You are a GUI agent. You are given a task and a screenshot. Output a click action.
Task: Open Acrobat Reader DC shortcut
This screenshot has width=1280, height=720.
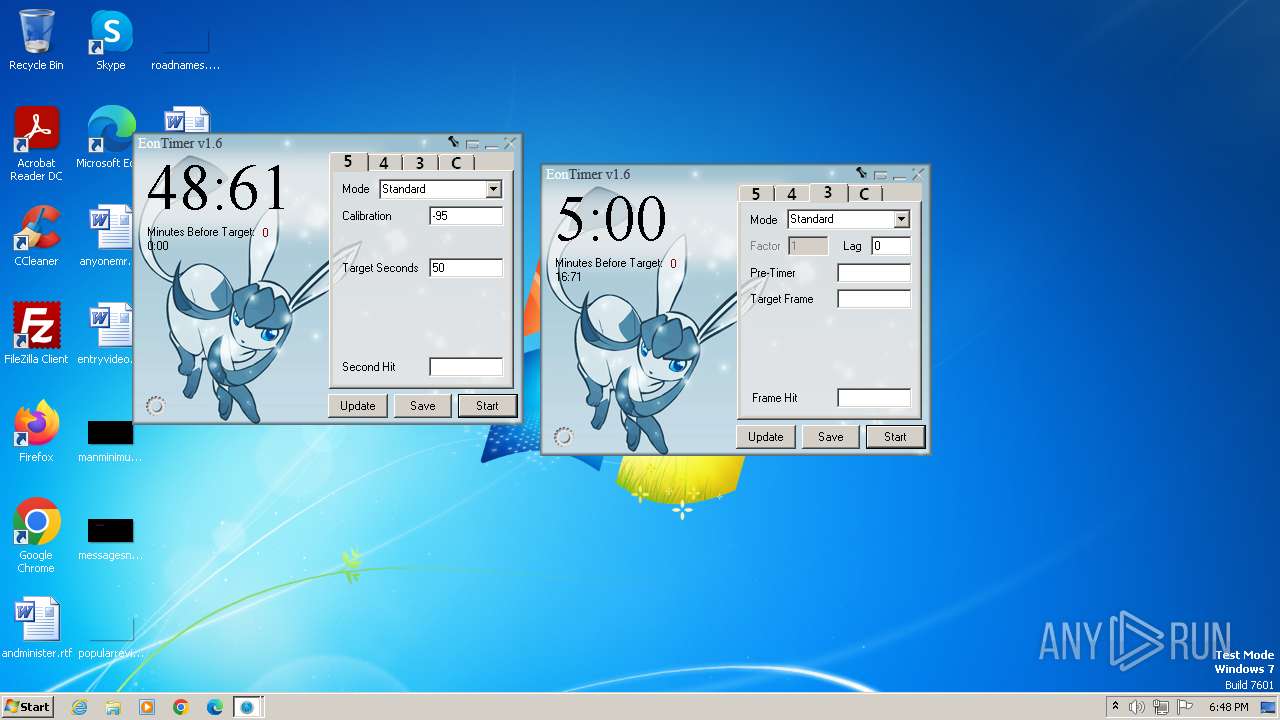(36, 144)
